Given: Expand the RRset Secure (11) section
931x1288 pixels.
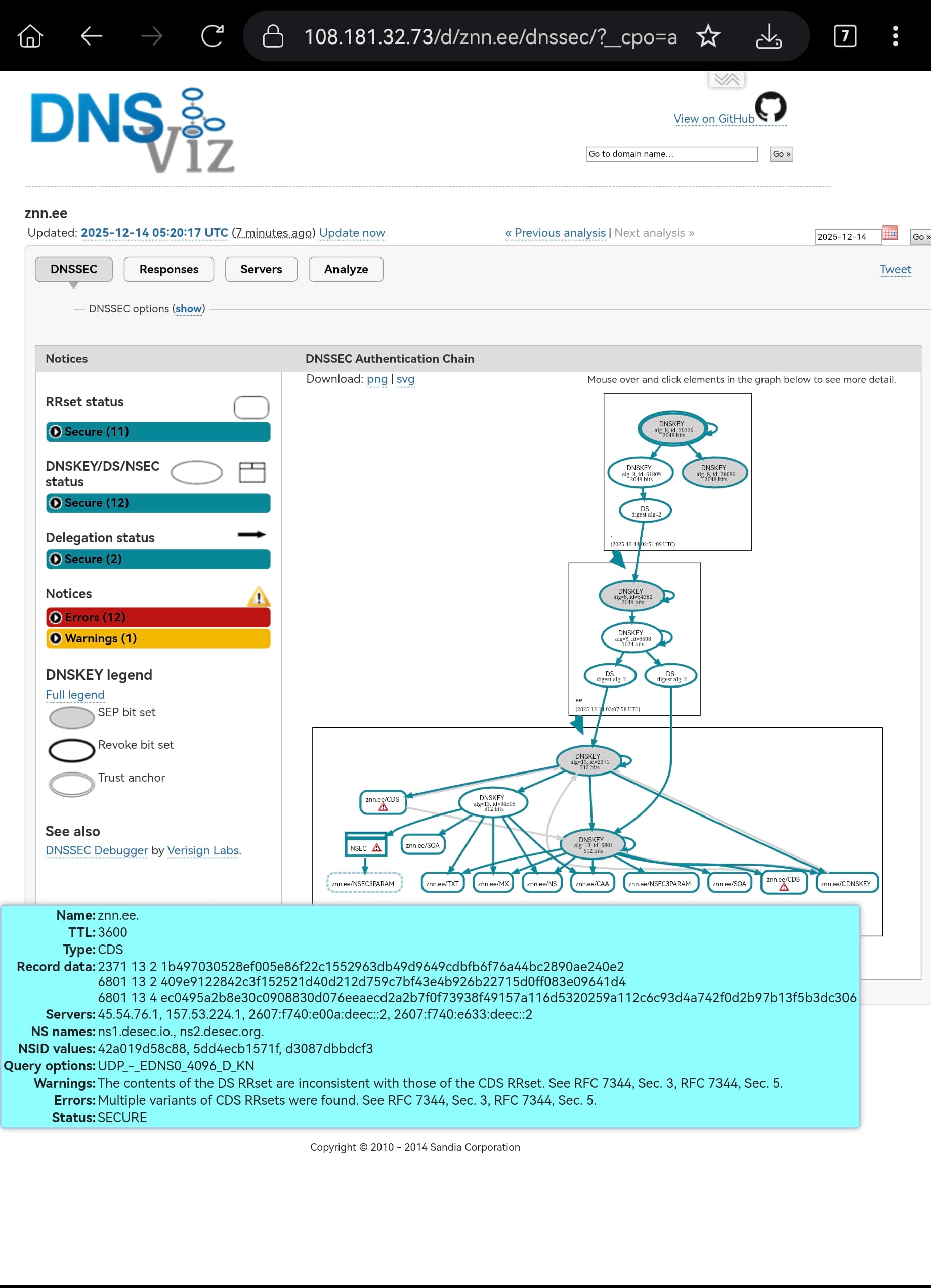Looking at the screenshot, I should [x=158, y=432].
